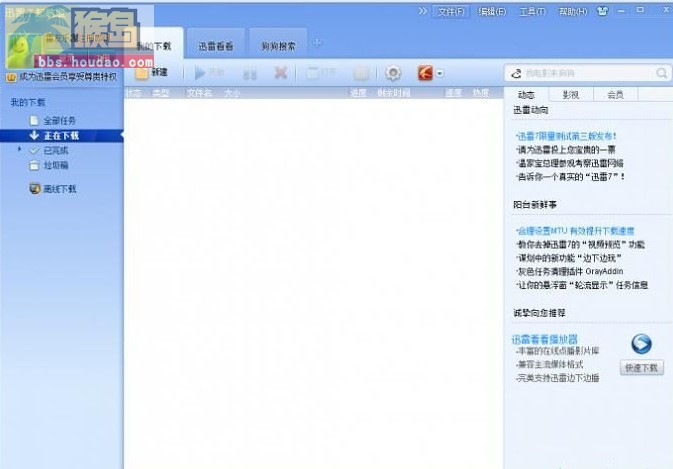Click the double-chevron expand icon near 文件

tap(423, 11)
